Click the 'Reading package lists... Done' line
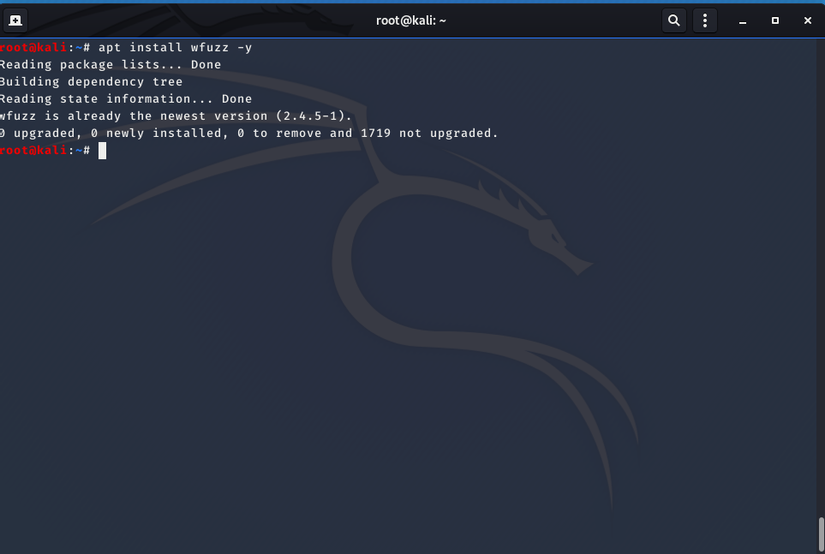The height and width of the screenshot is (554, 825). click(x=110, y=65)
